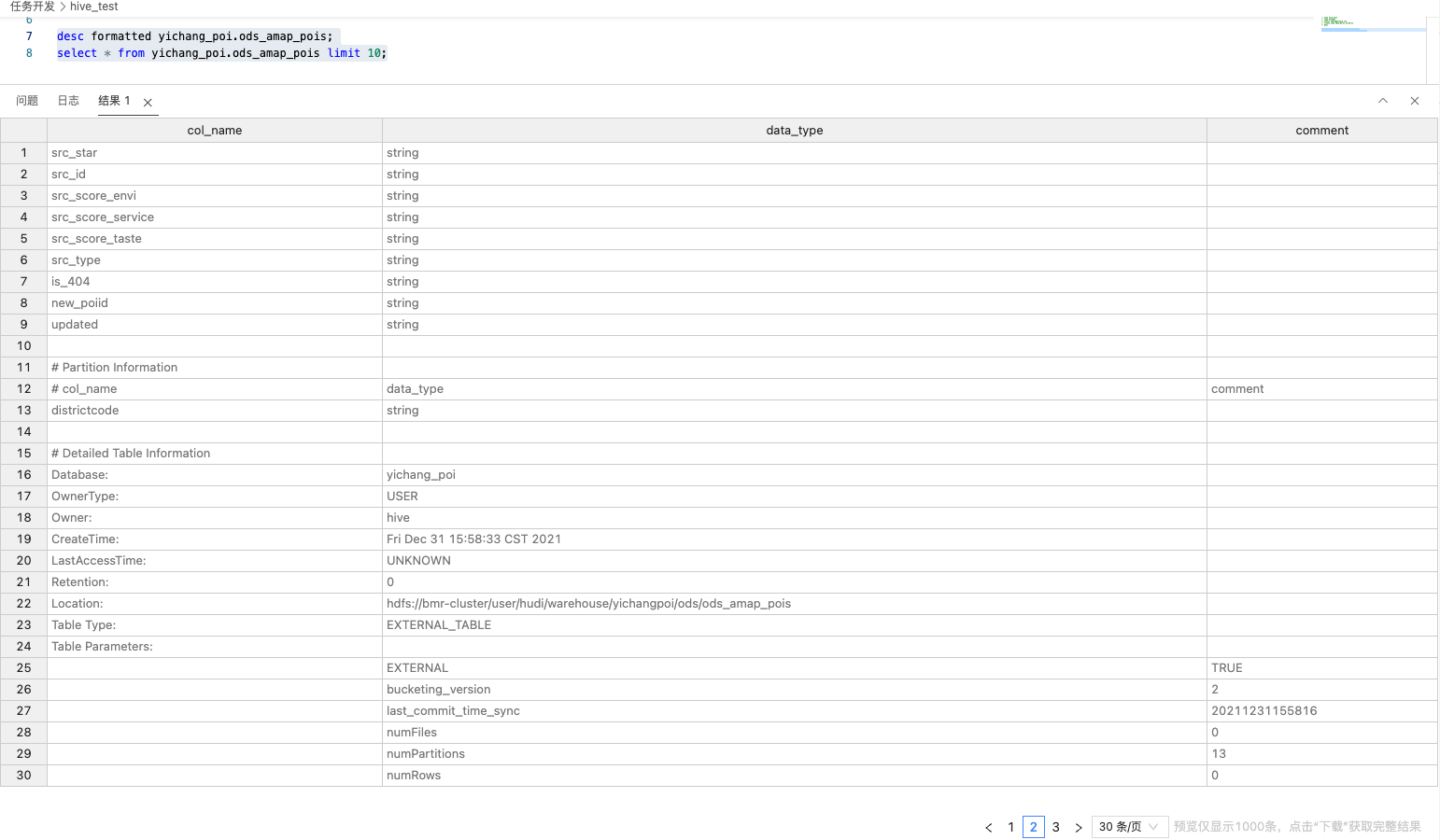The width and height of the screenshot is (1440, 840).
Task: Collapse the results panel with the up chevron
Action: pyautogui.click(x=1383, y=101)
